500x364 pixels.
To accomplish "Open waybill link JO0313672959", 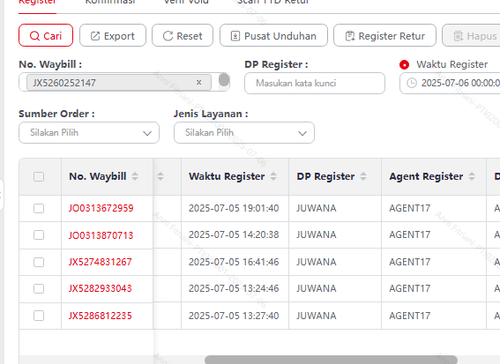I will click(101, 208).
